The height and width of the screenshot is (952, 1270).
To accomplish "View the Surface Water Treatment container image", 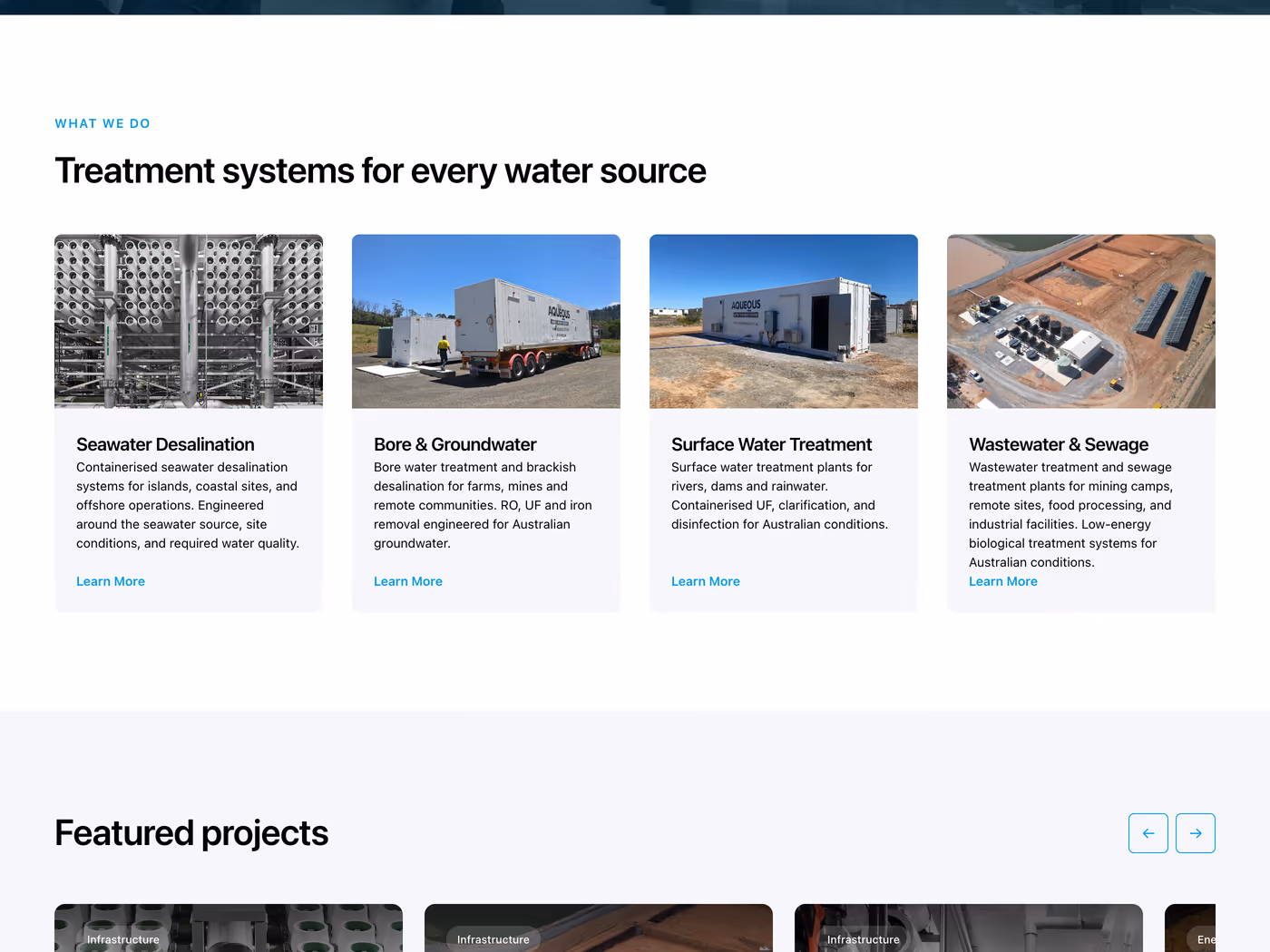I will 784,322.
